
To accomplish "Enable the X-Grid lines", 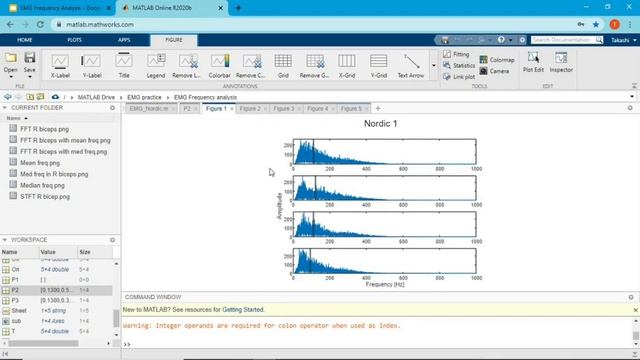I will [347, 66].
